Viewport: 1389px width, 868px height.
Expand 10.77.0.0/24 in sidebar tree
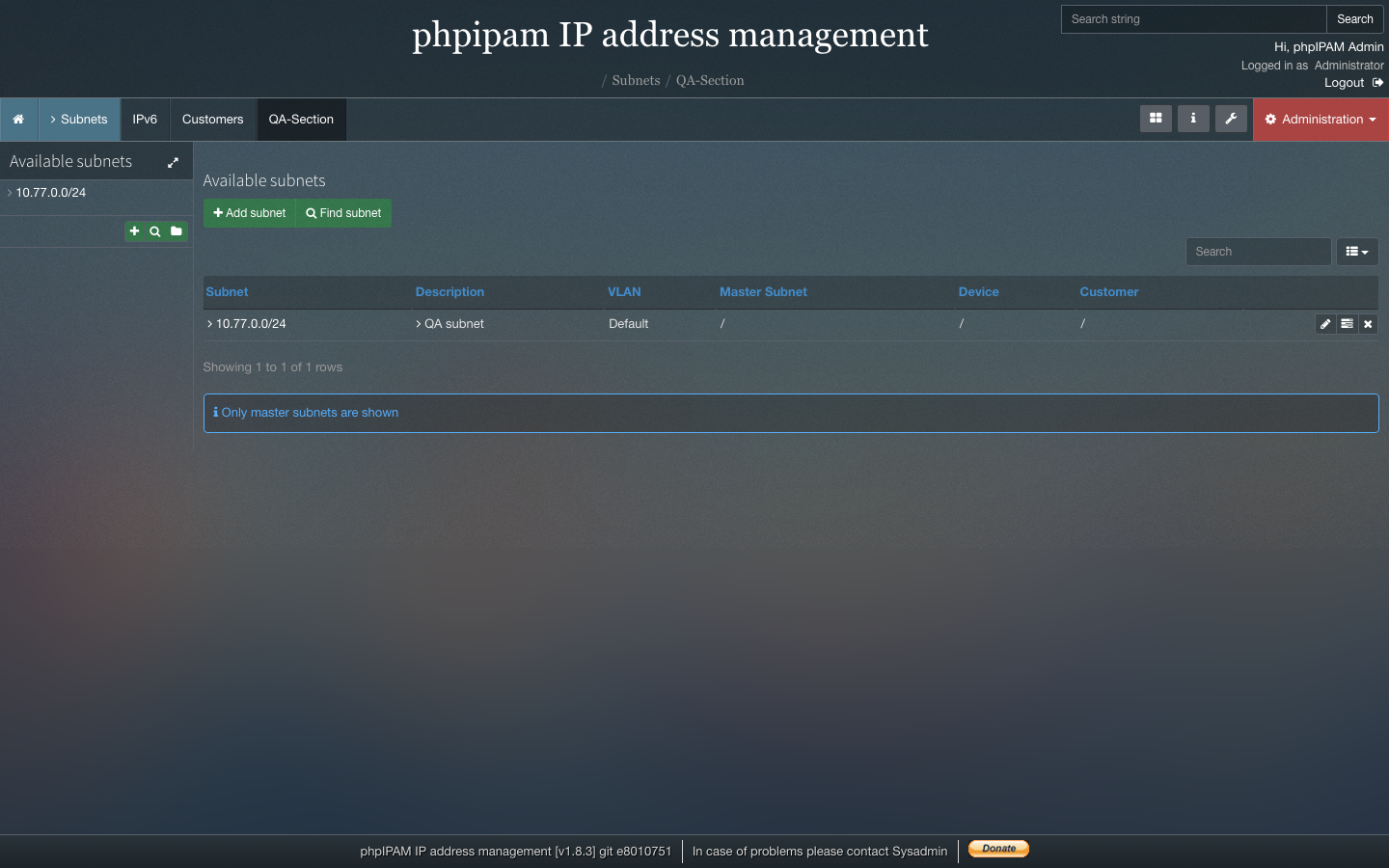point(10,193)
